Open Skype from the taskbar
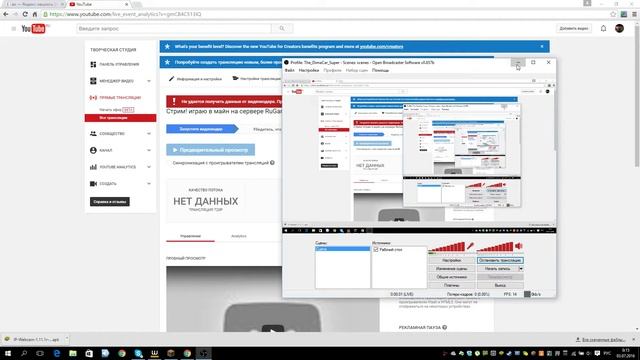The image size is (640, 360). 138,353
